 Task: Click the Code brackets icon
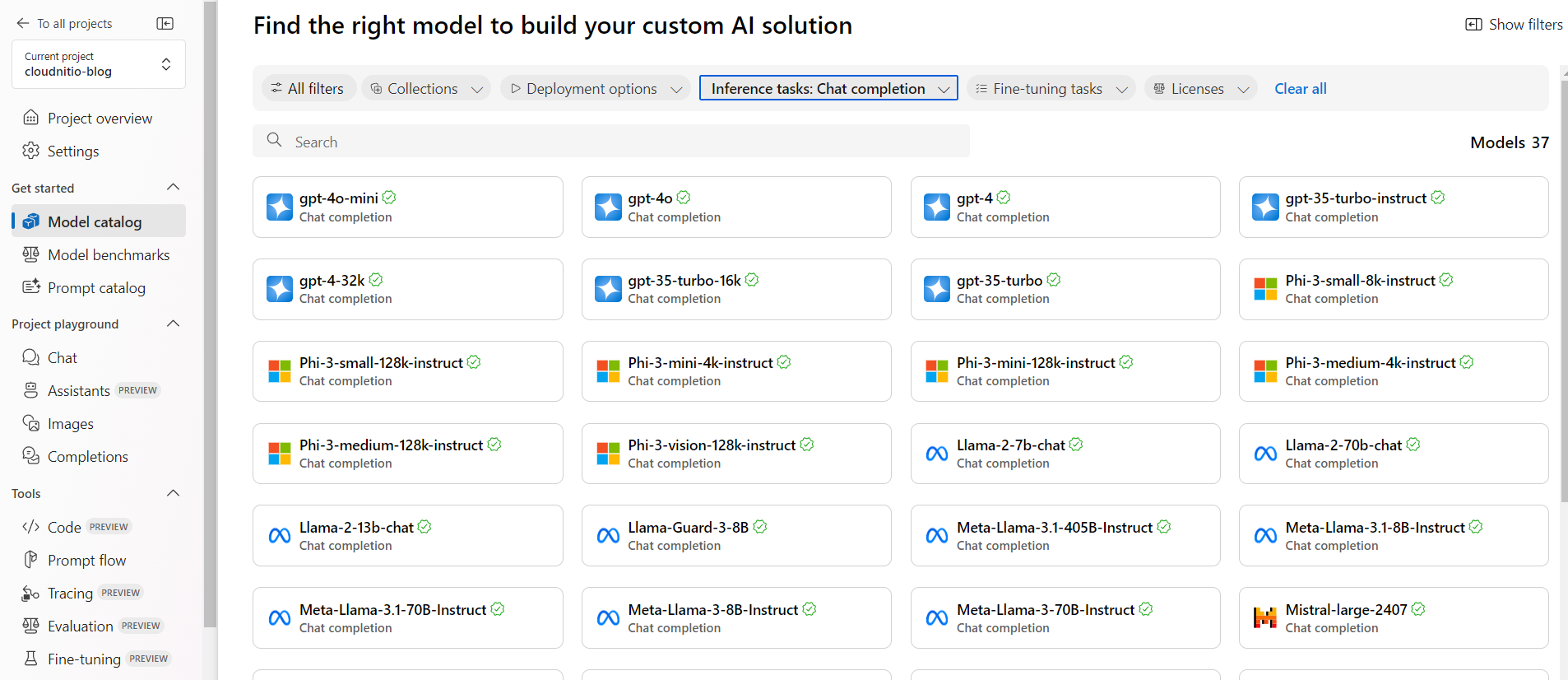[30, 527]
